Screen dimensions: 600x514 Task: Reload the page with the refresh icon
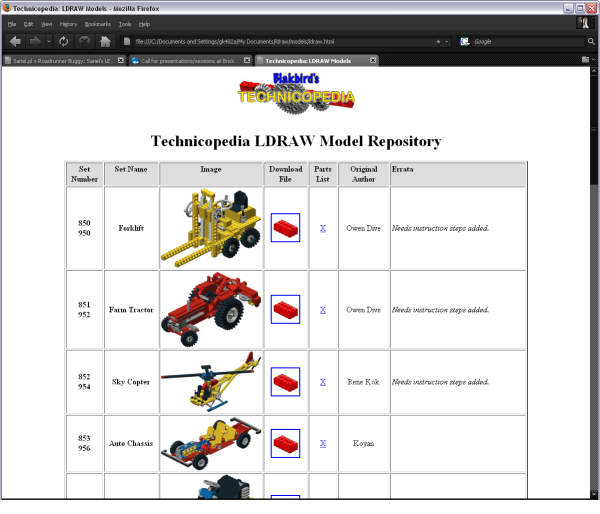(64, 41)
